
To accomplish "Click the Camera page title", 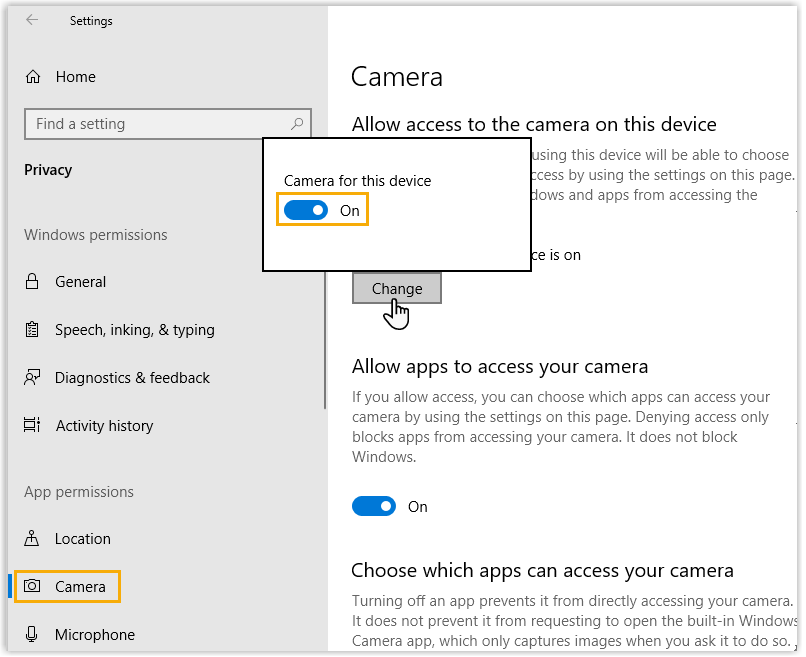I will [x=396, y=77].
